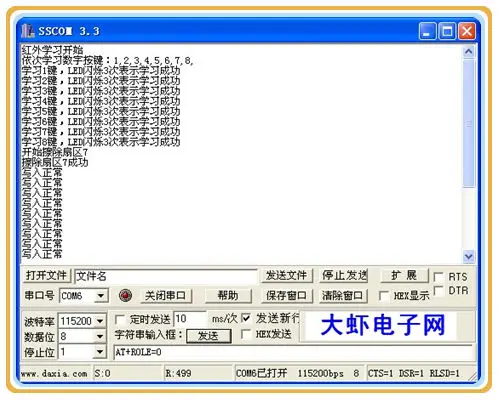Click www.daxia.com in the status bar

pos(55,374)
